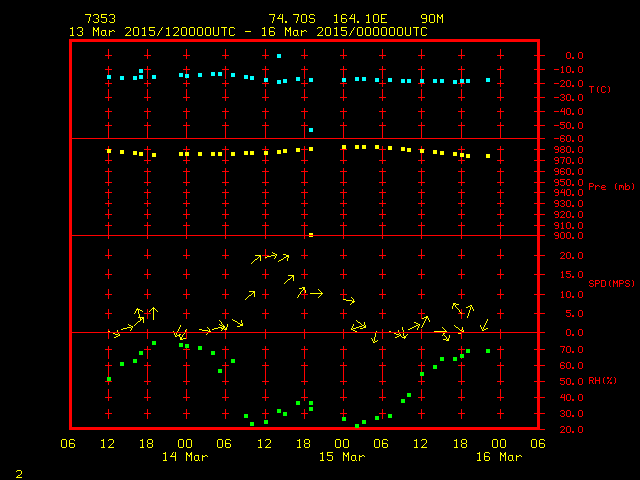This screenshot has width=640, height=480.
Task: Select the rightmost green humidity data point
Action: (488, 351)
